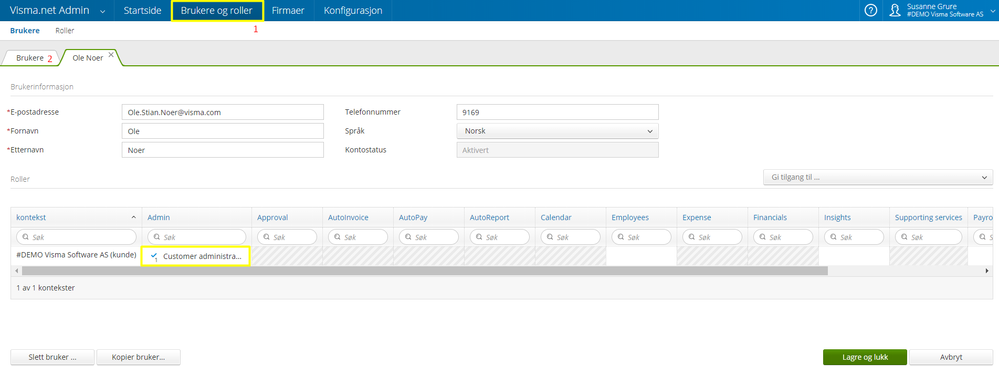
Task: Open the Firmaer menu
Action: click(x=288, y=11)
